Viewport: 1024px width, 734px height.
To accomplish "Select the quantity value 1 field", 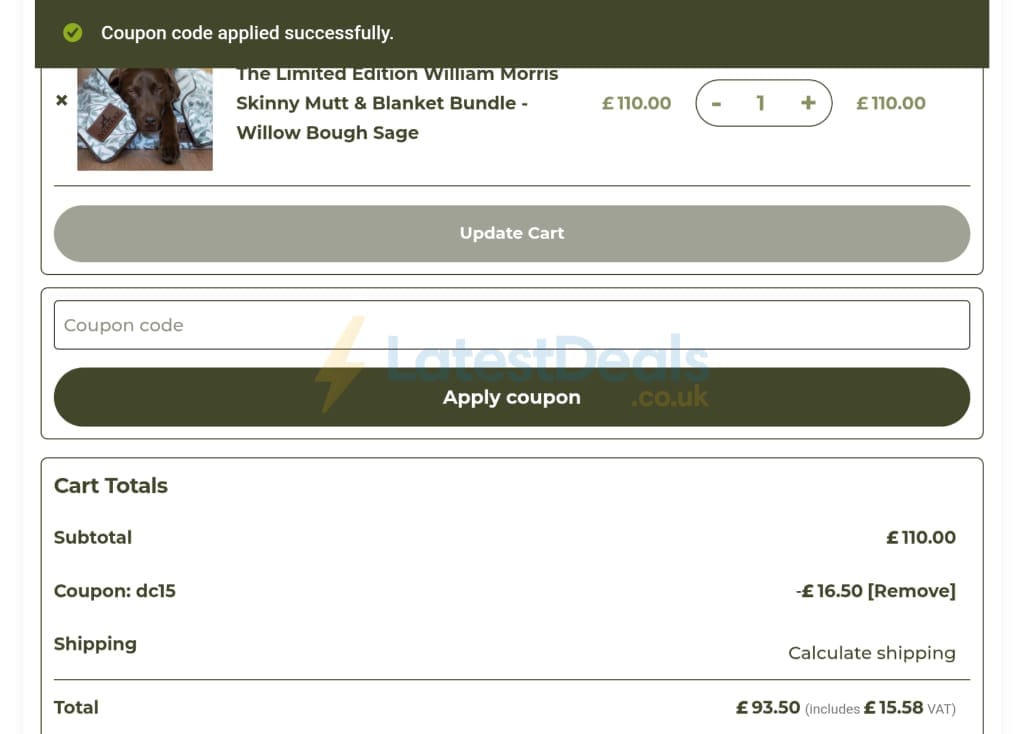I will click(x=761, y=103).
